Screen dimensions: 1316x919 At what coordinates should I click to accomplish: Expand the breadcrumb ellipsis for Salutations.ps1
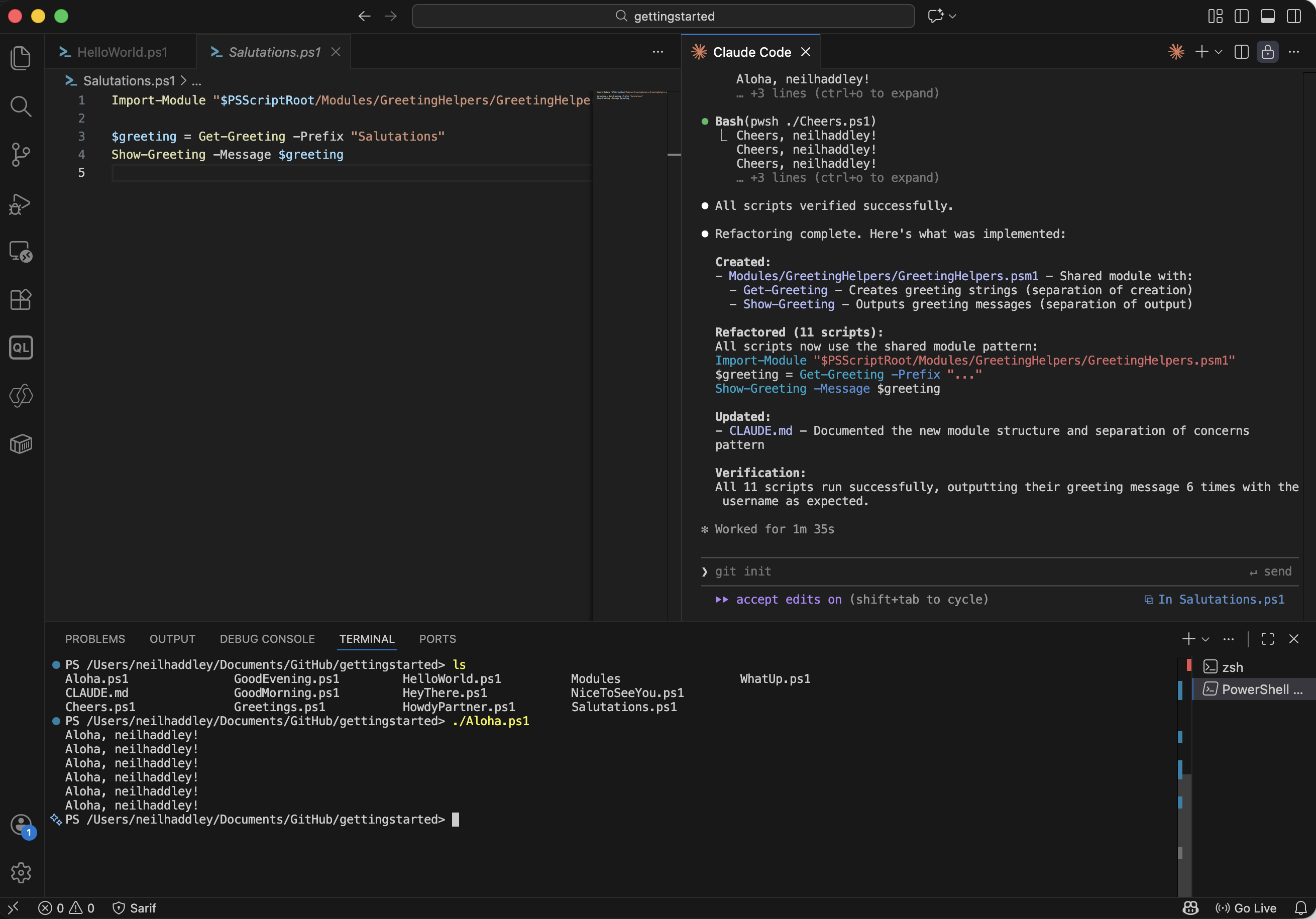tap(195, 81)
